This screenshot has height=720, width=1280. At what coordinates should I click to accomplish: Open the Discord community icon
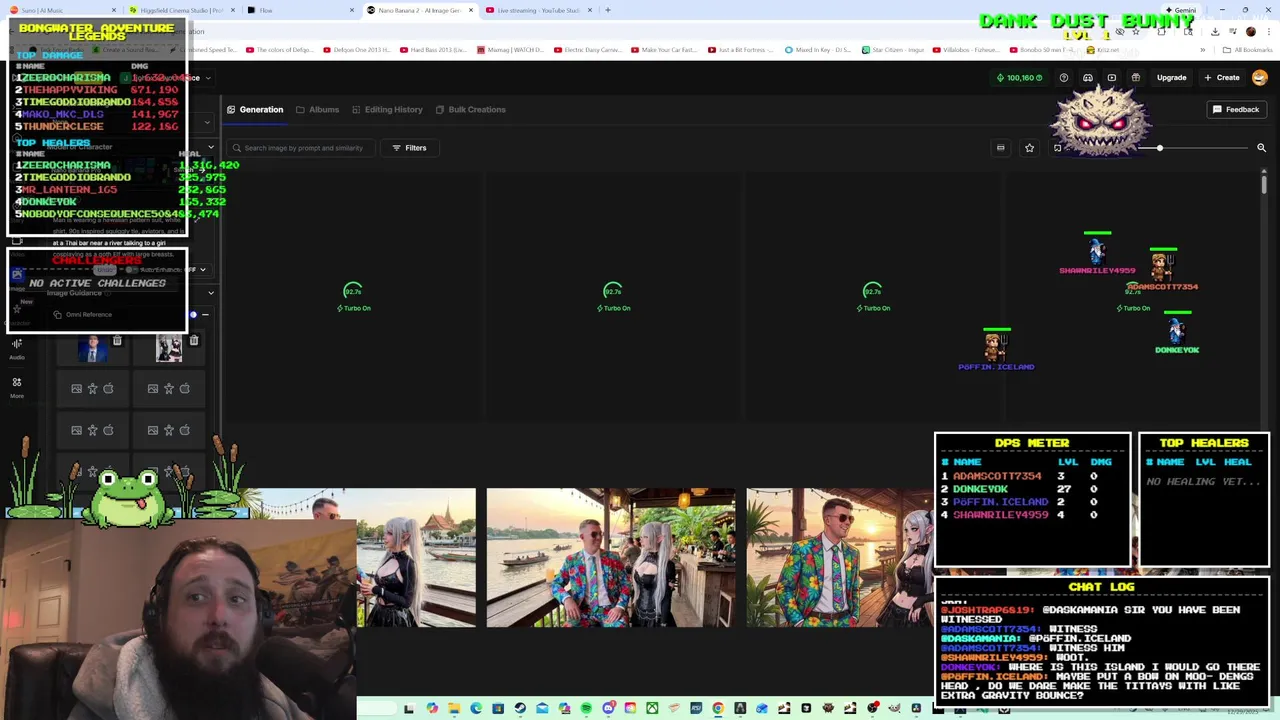coord(1088,78)
